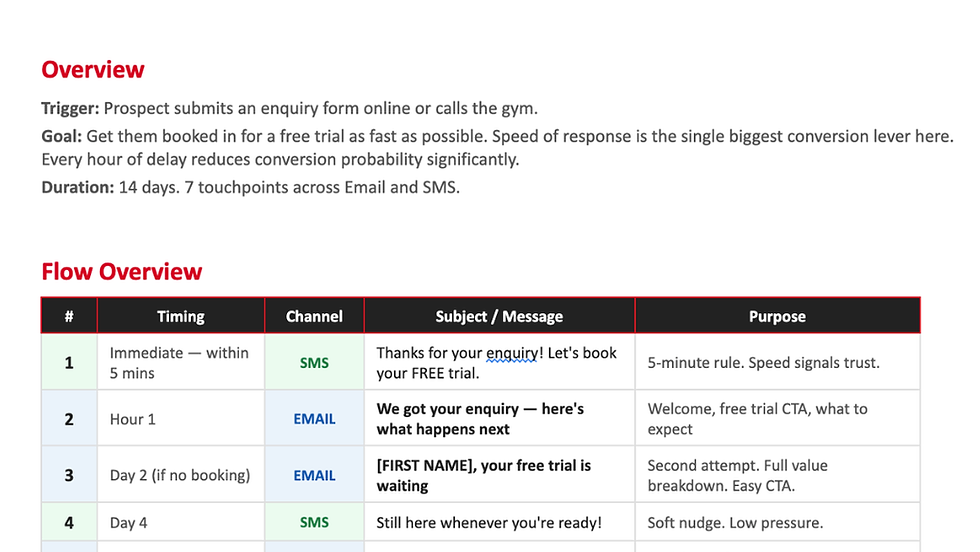Click the '#' column header

click(69, 316)
